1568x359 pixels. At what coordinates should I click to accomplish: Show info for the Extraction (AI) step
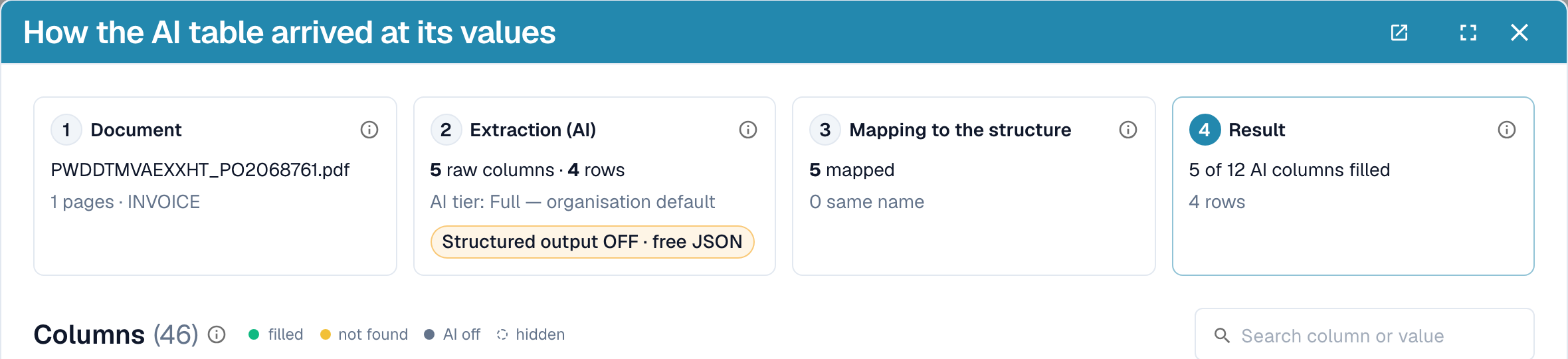(748, 130)
